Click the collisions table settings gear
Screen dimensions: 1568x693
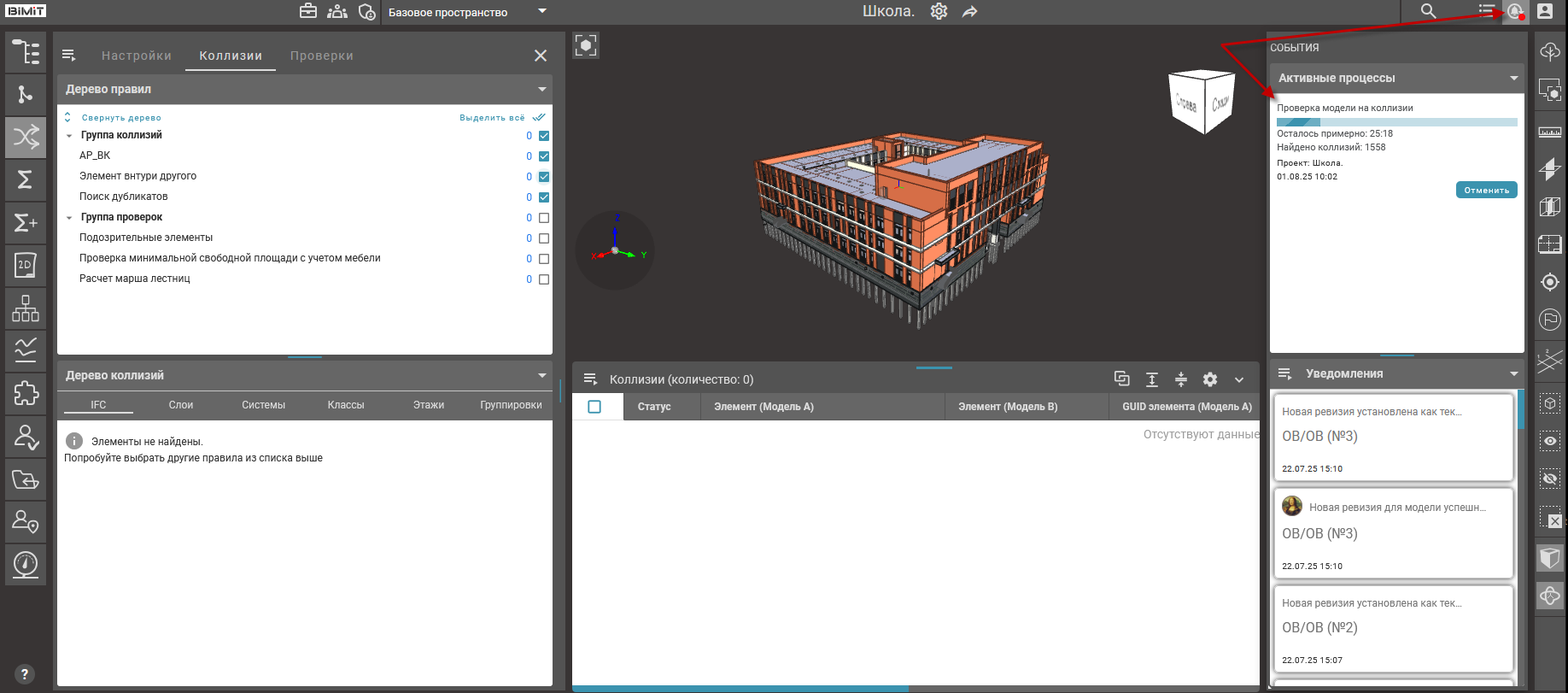tap(1210, 379)
